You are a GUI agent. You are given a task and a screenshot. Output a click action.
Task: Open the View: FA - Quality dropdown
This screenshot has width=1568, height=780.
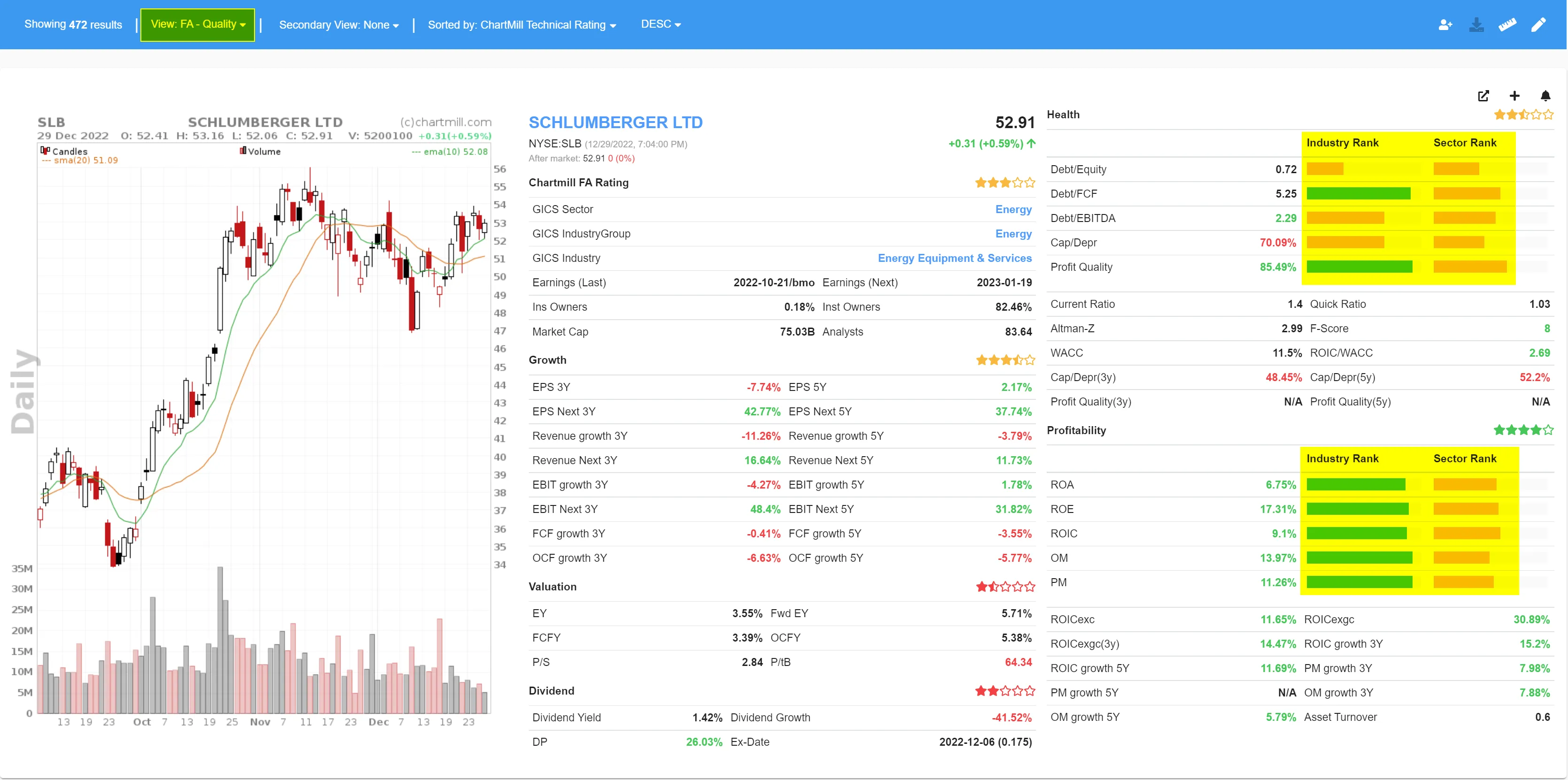[x=198, y=24]
